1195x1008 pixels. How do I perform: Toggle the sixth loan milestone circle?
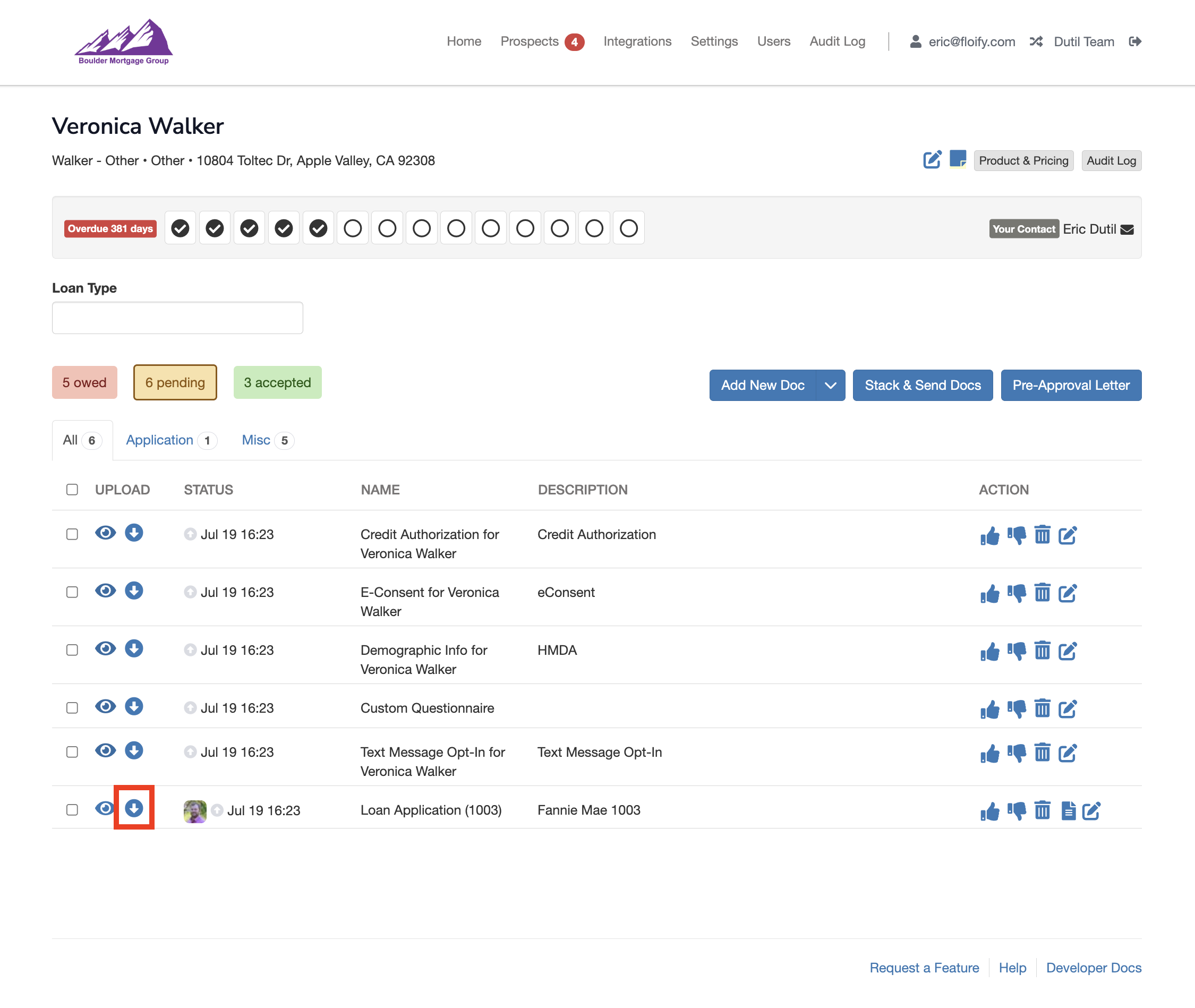point(353,228)
